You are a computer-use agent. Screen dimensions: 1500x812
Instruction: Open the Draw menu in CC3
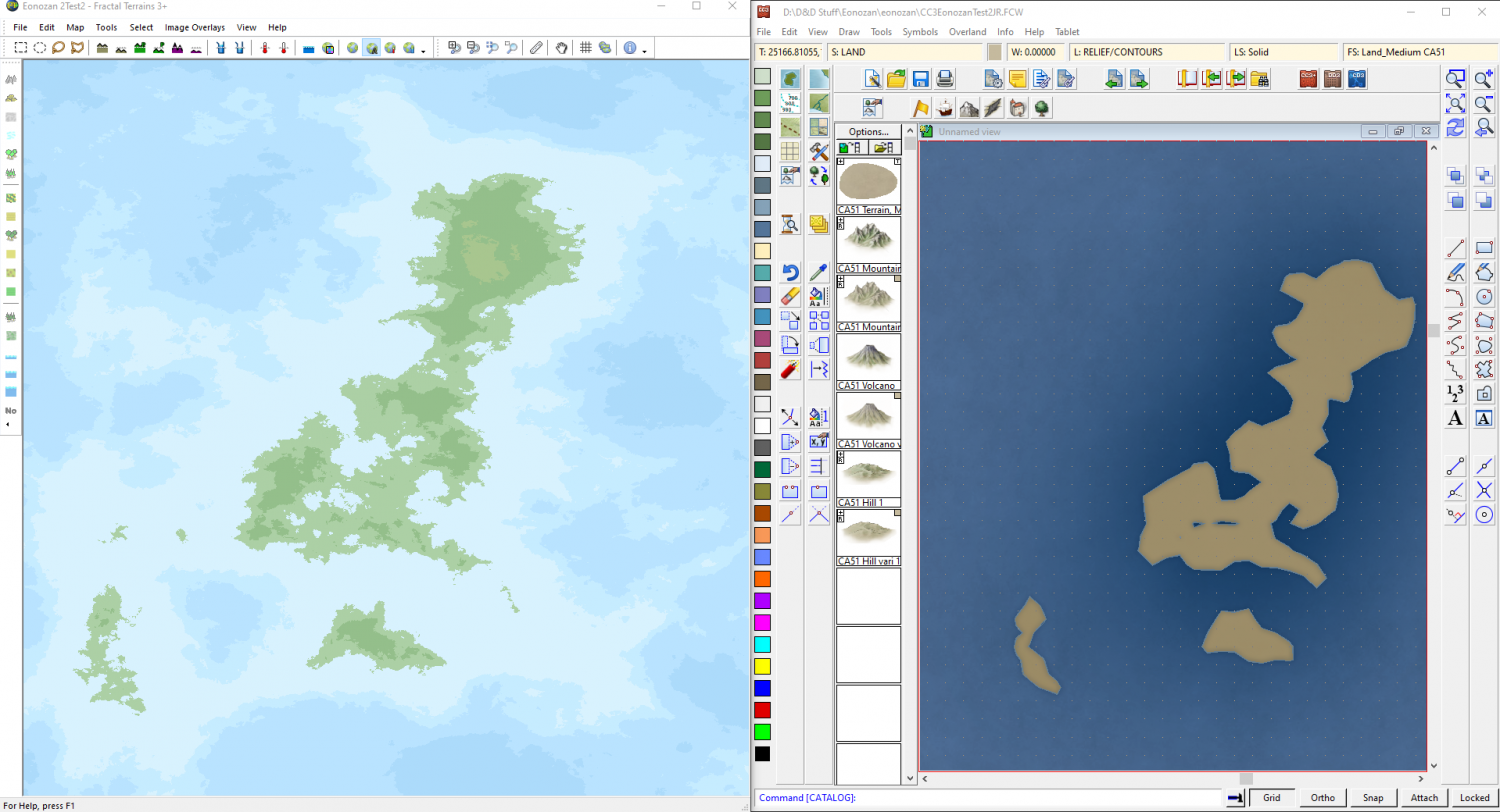pos(849,32)
